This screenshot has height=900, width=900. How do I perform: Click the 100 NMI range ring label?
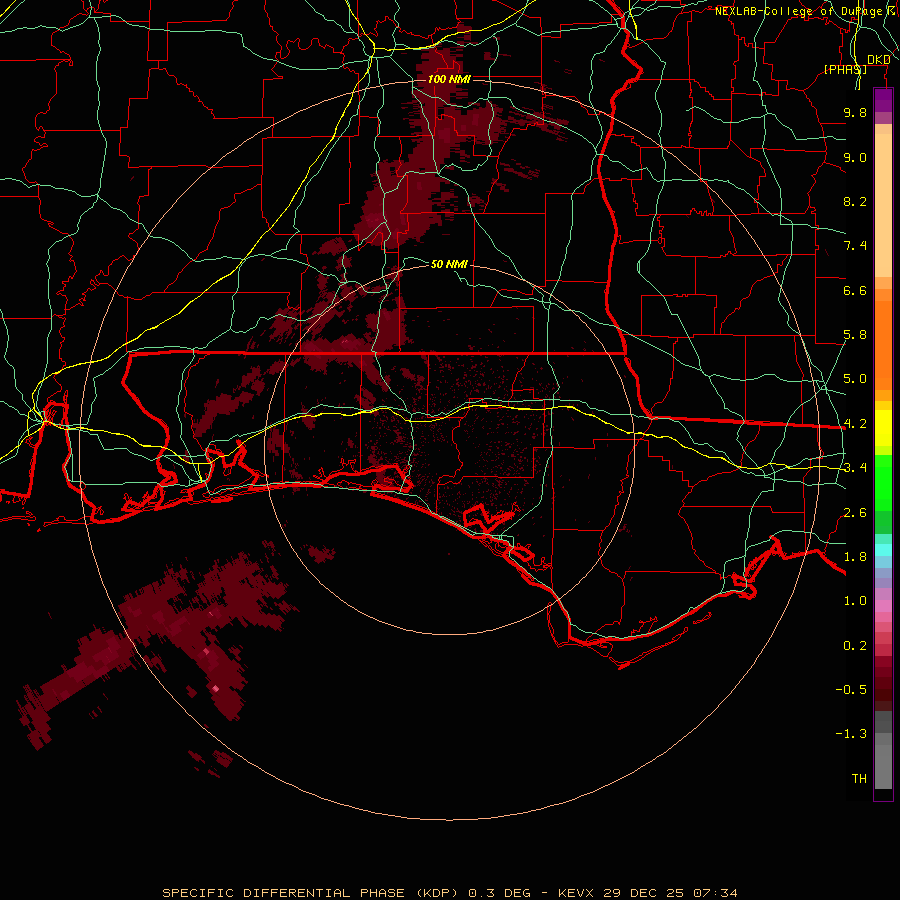point(449,79)
